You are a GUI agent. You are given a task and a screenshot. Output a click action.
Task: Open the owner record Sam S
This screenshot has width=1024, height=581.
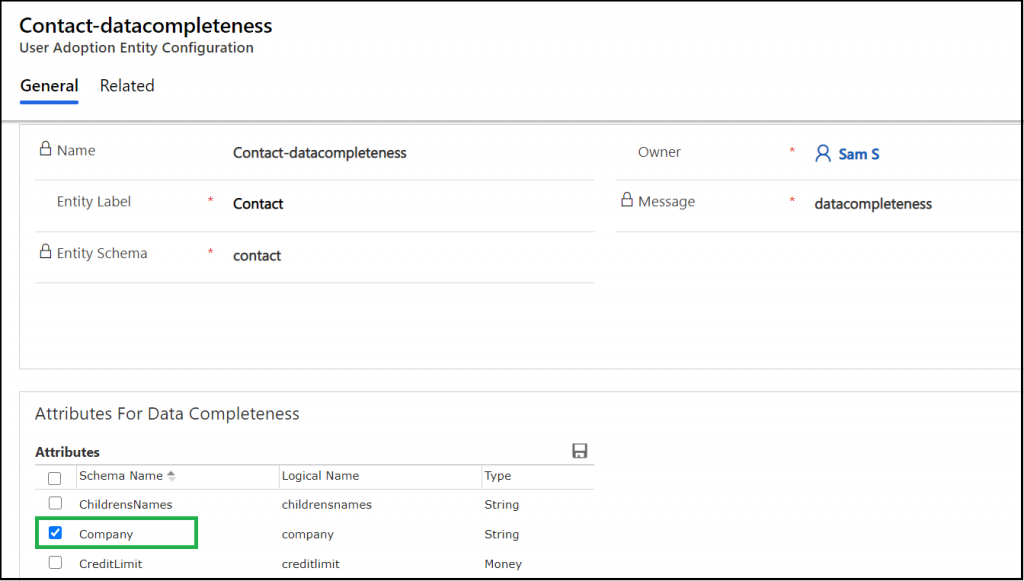(x=857, y=153)
